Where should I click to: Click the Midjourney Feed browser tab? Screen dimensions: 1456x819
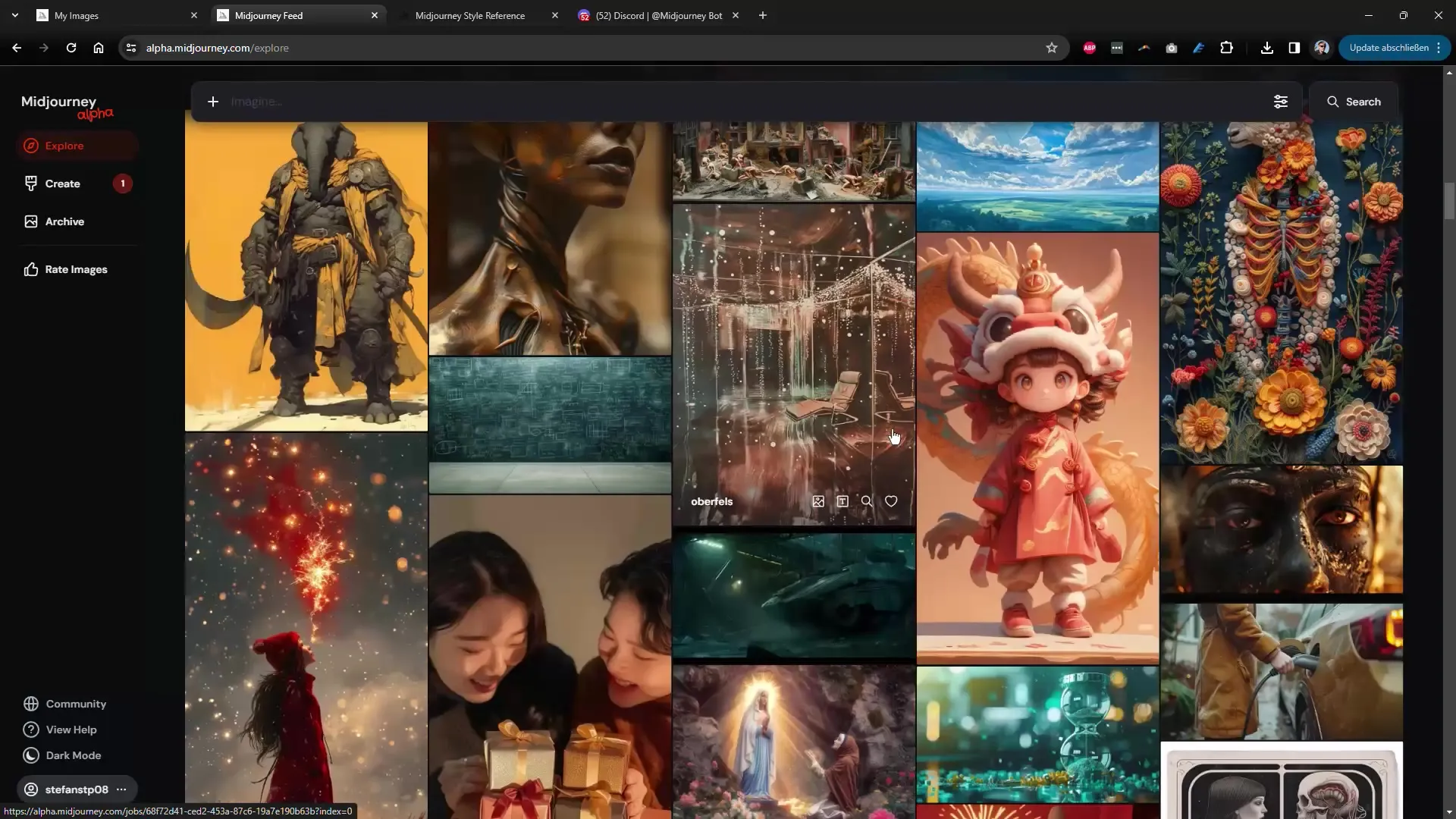point(295,15)
